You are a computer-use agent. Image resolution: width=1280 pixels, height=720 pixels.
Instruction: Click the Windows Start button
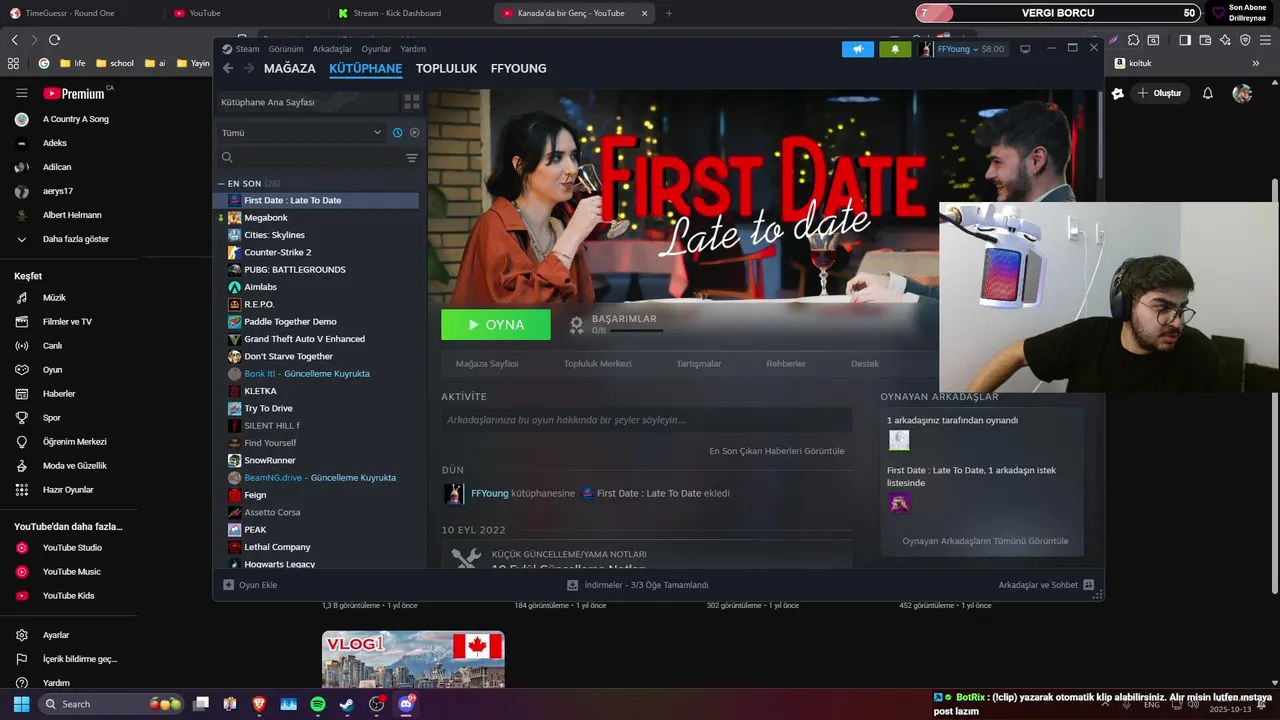[x=21, y=704]
